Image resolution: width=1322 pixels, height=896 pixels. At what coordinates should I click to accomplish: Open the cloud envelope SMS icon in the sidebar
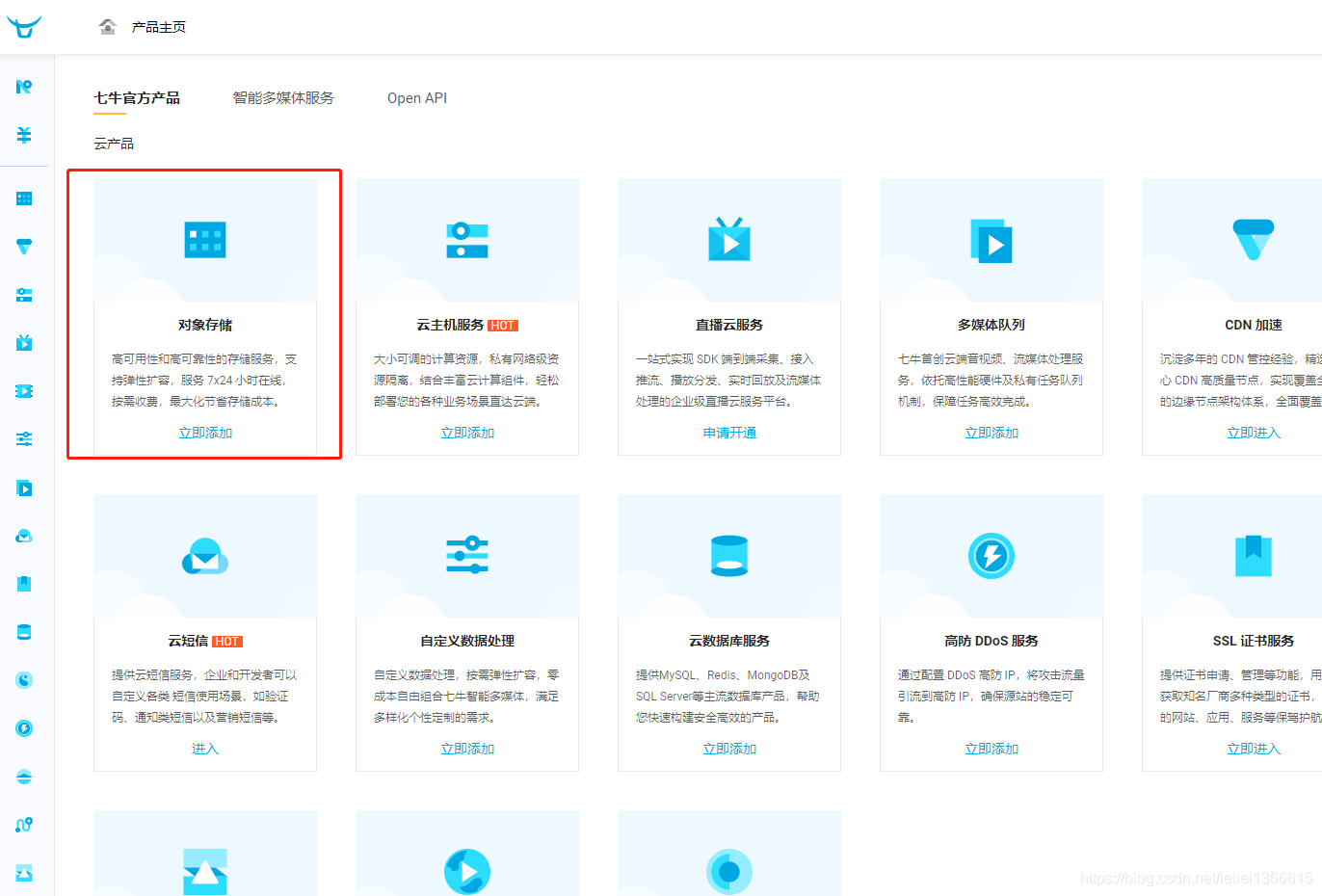(x=24, y=536)
